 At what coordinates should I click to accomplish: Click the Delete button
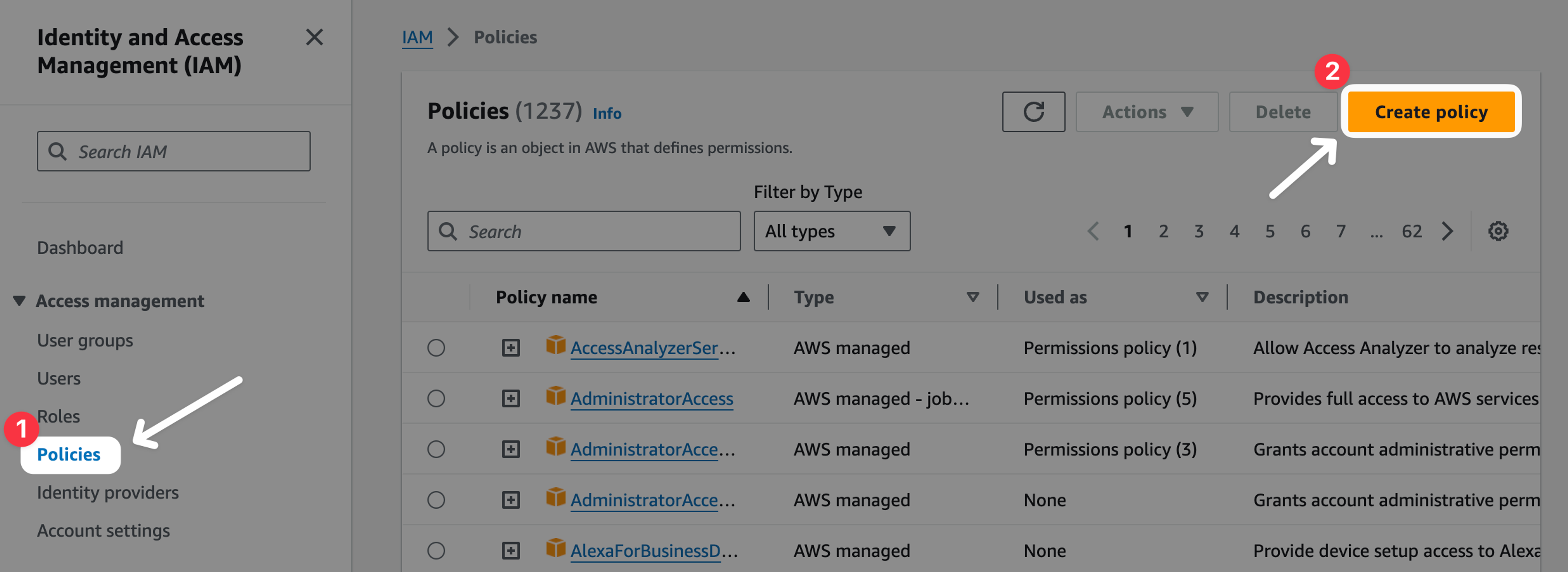[1283, 112]
